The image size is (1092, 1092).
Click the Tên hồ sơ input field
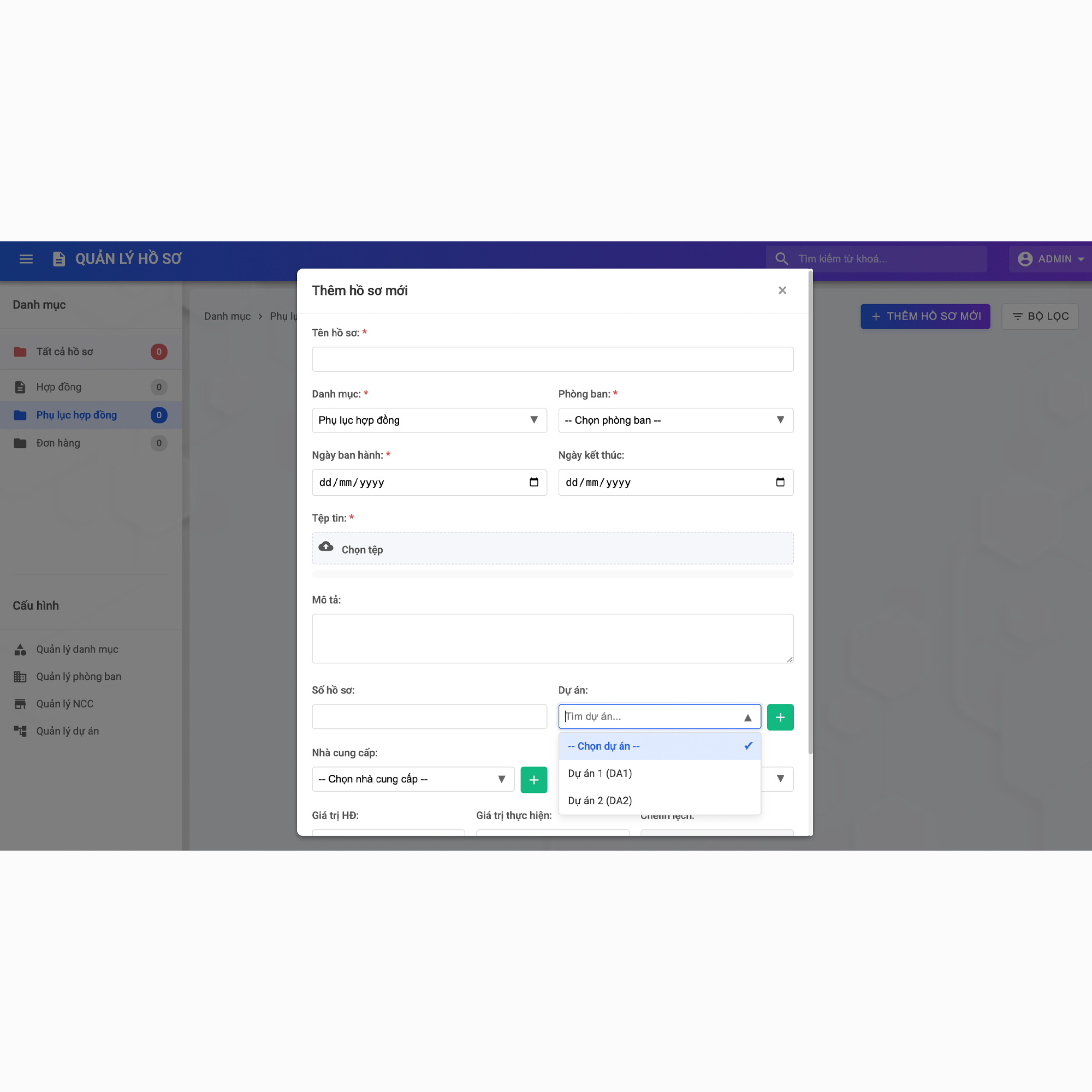coord(552,359)
